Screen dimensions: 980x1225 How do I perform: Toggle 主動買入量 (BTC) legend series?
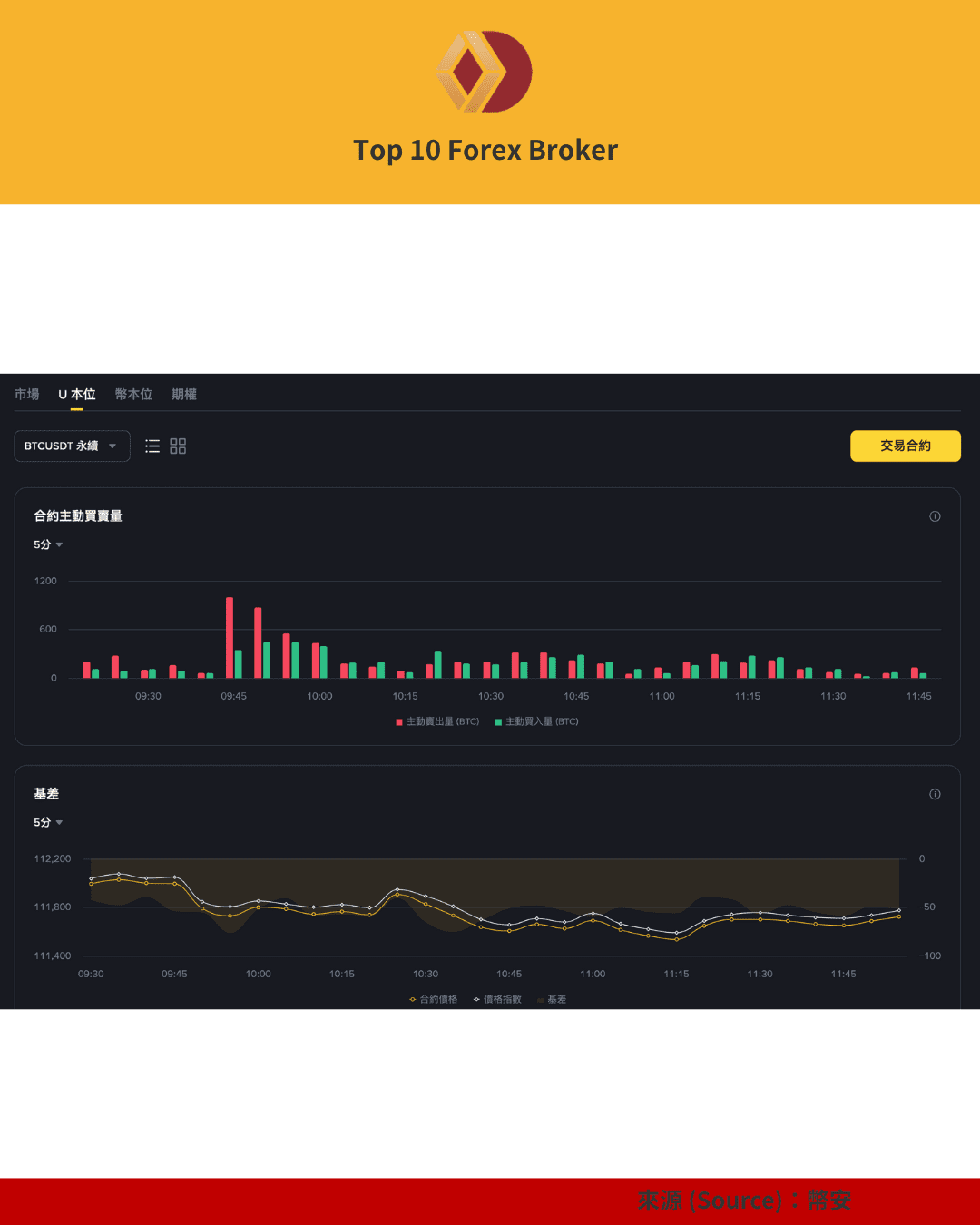[536, 721]
